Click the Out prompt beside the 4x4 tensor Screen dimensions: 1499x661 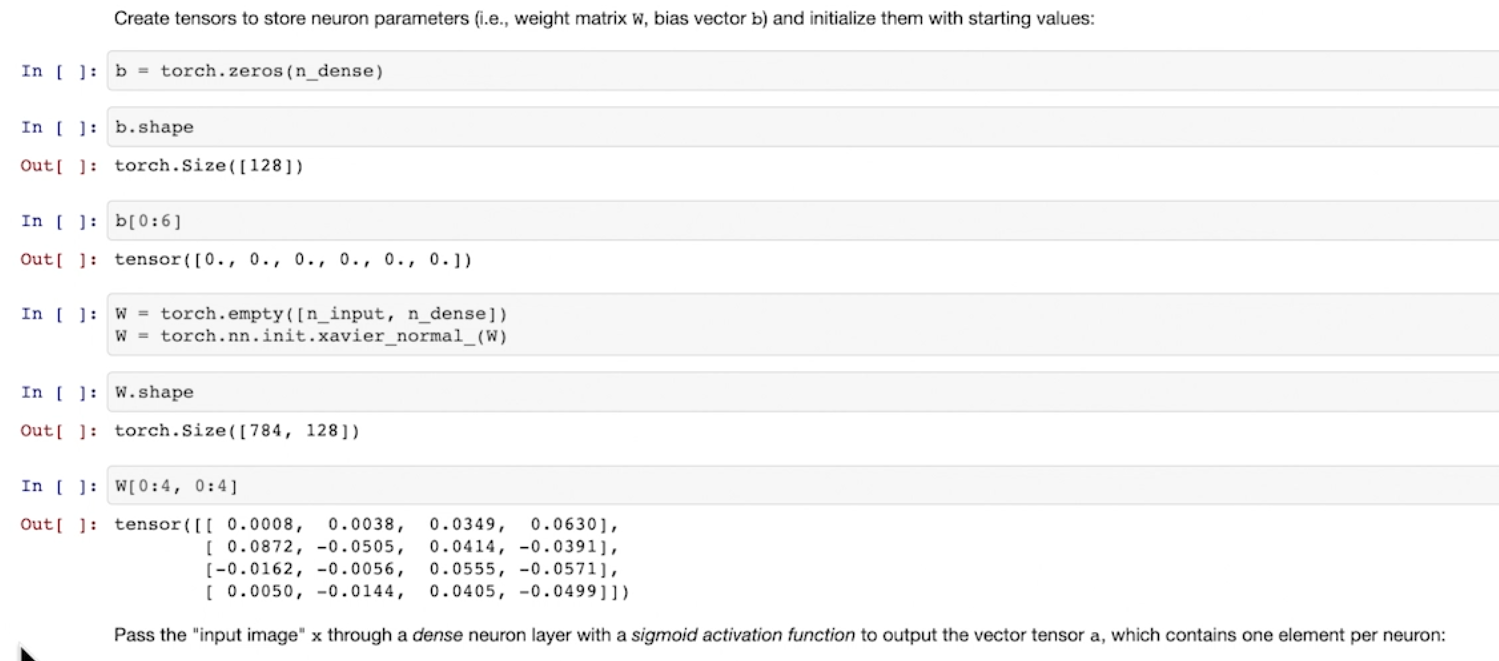click(59, 524)
